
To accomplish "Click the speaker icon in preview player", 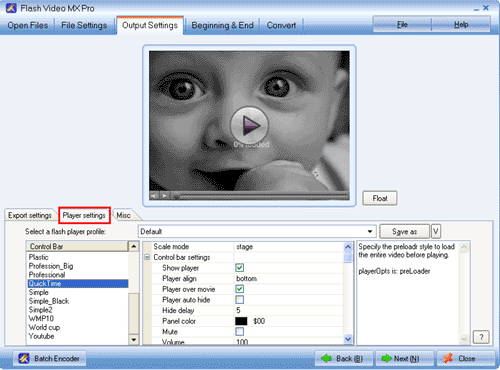I will 154,196.
